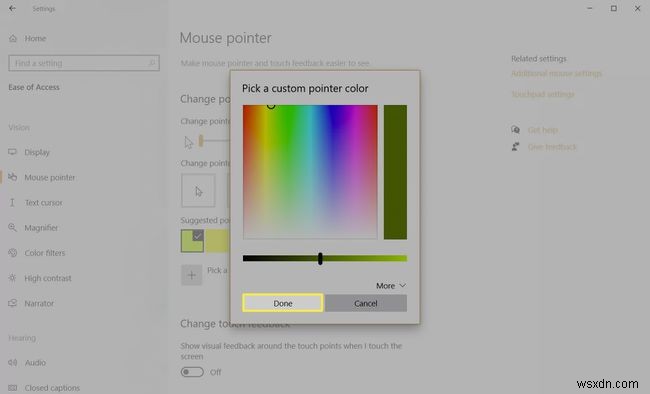Screen dimensions: 650x394
Task: Open Touchpad settings link
Action: (x=543, y=94)
